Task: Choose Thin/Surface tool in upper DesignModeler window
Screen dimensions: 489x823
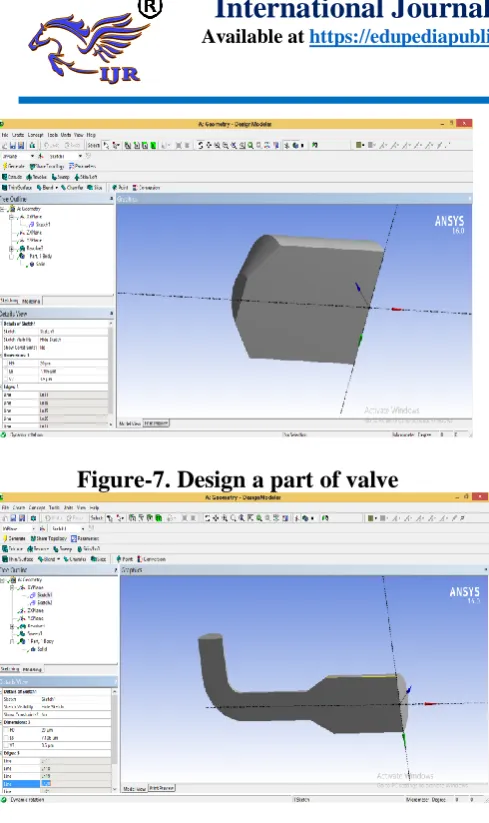Action: [x=17, y=187]
